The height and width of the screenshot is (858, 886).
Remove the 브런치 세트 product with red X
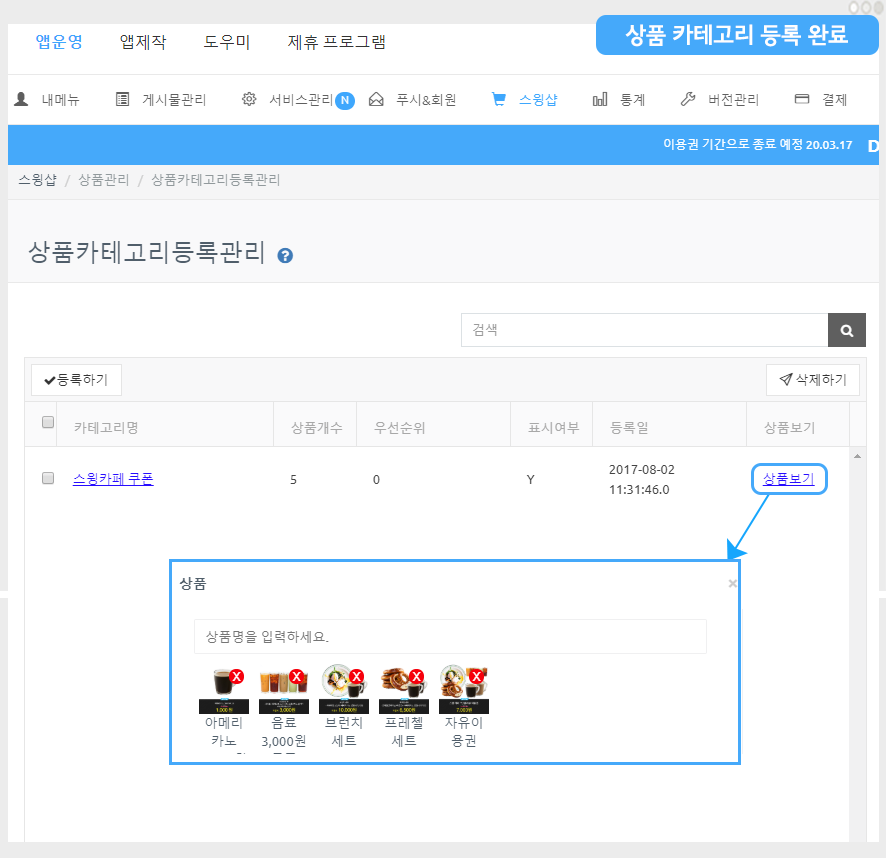point(356,677)
